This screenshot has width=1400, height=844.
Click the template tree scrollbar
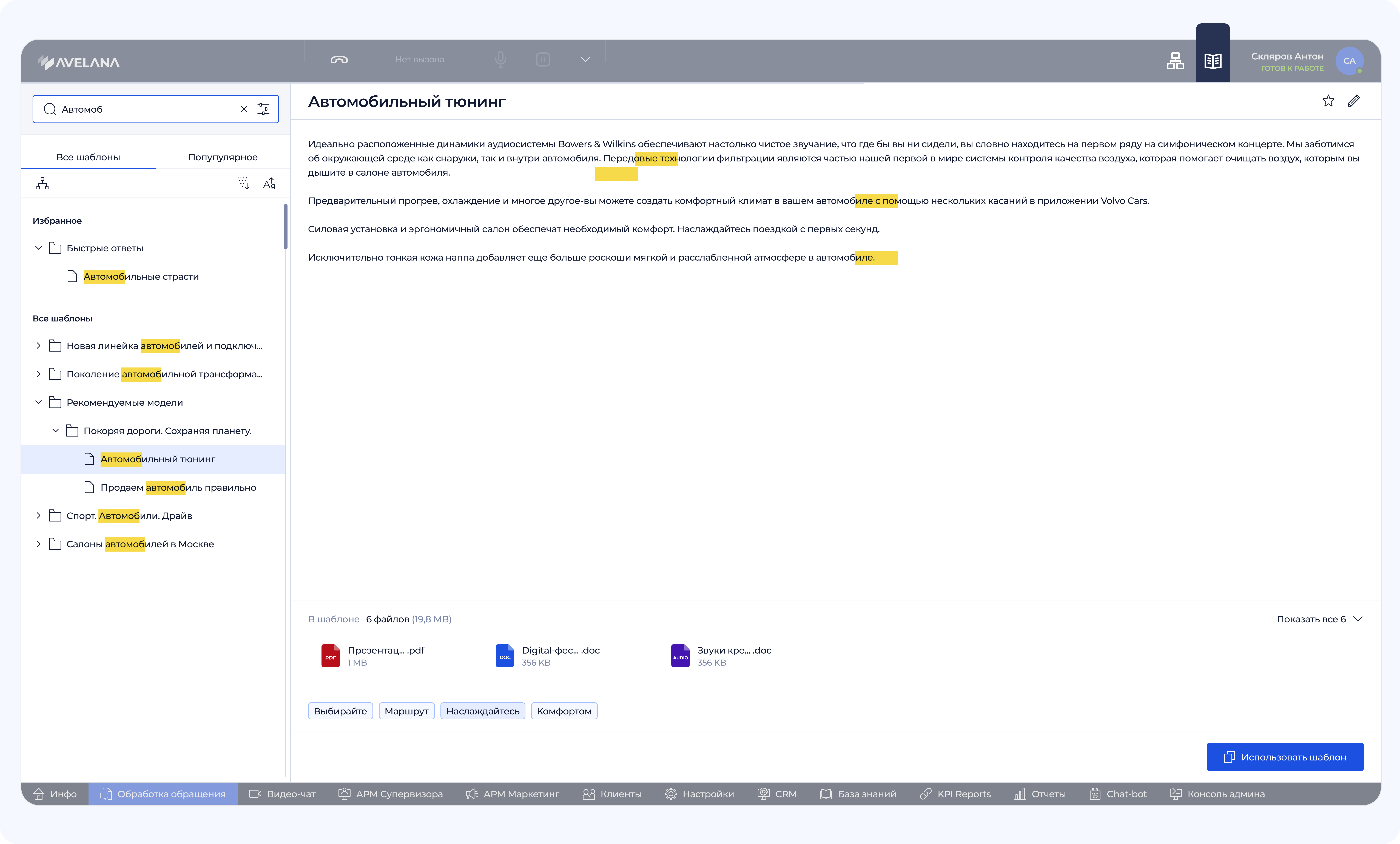point(286,227)
